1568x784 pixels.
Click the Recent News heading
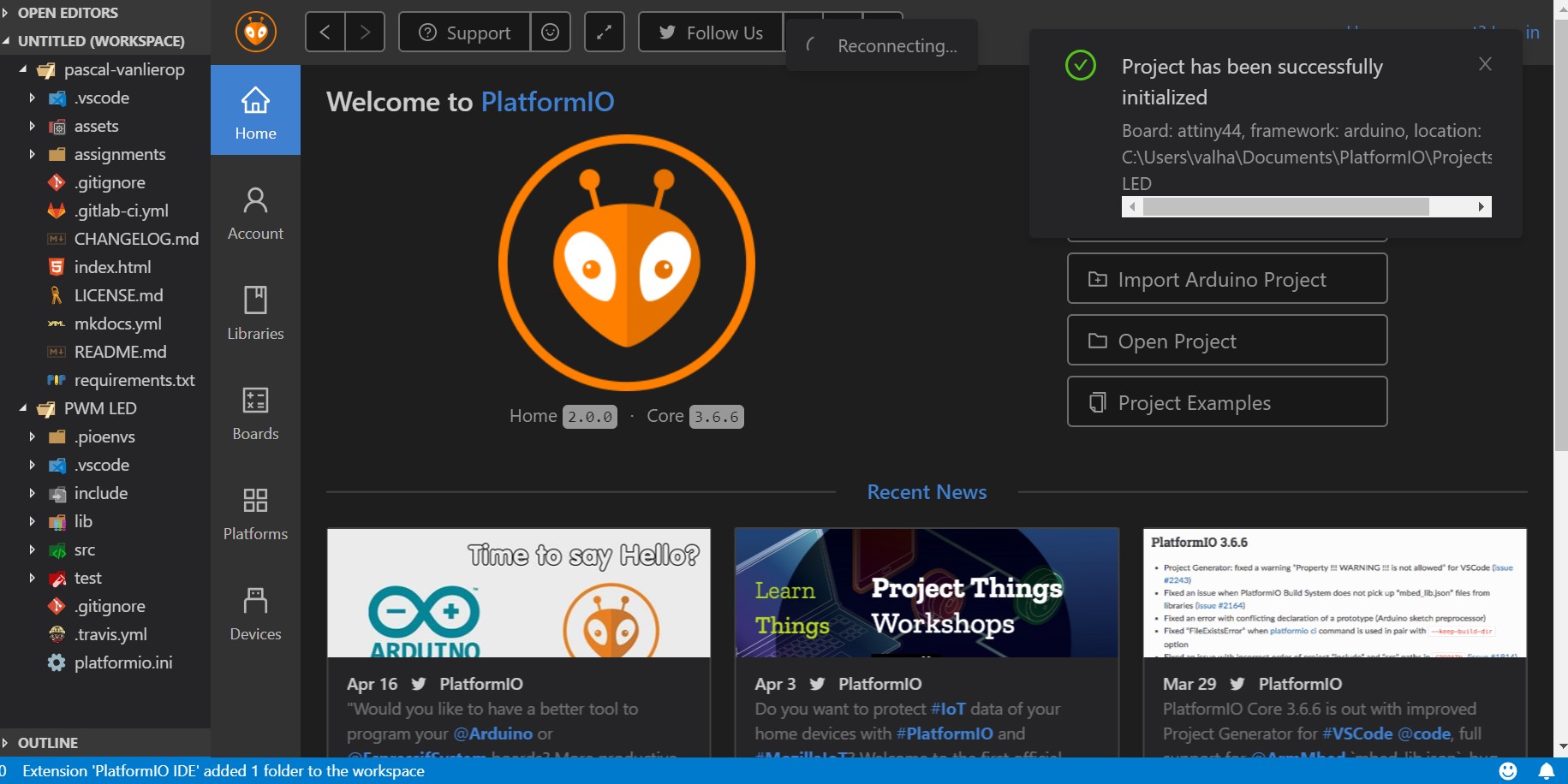pyautogui.click(x=927, y=492)
